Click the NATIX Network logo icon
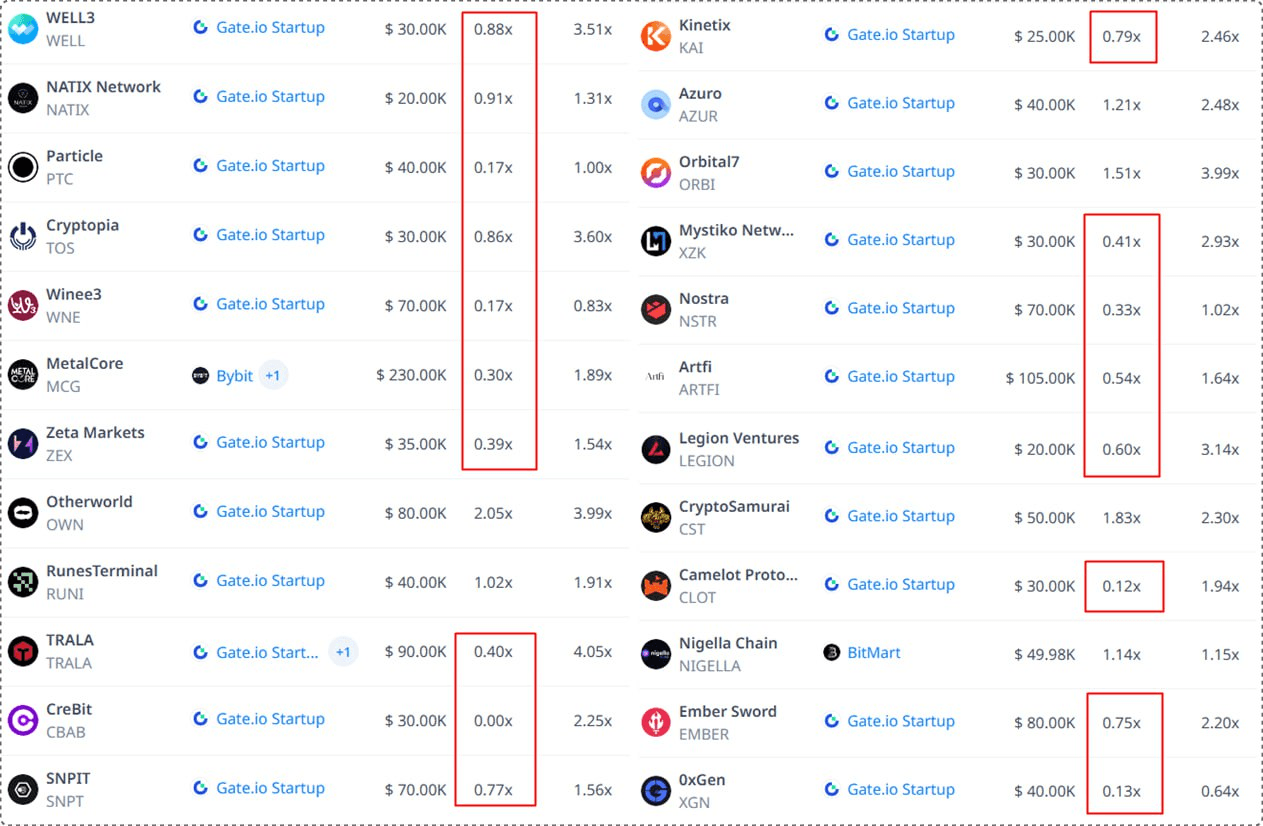Viewport: 1263px width, 826px height. coord(23,98)
